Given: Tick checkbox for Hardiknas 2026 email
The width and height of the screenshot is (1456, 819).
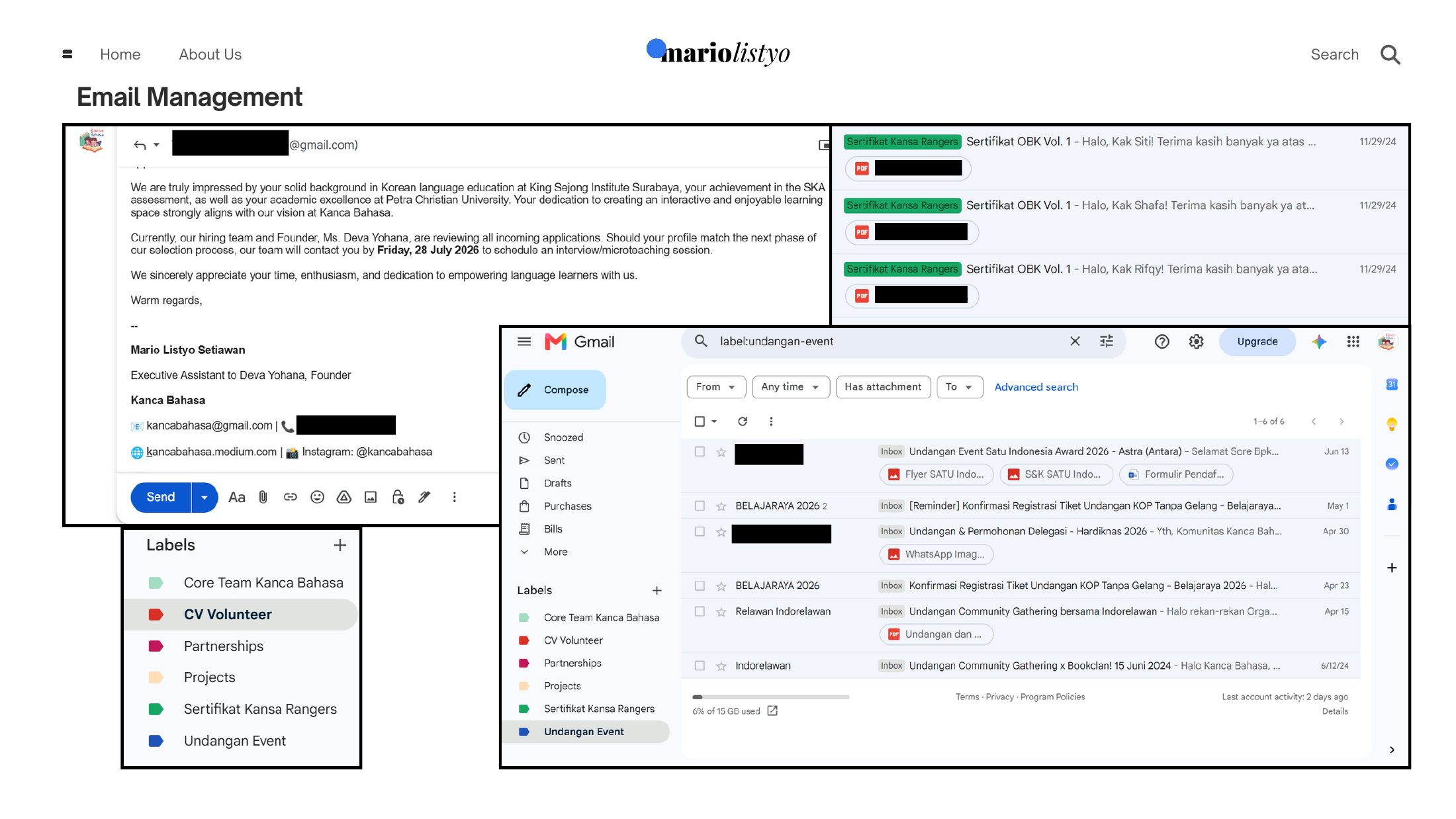Looking at the screenshot, I should click(x=700, y=532).
